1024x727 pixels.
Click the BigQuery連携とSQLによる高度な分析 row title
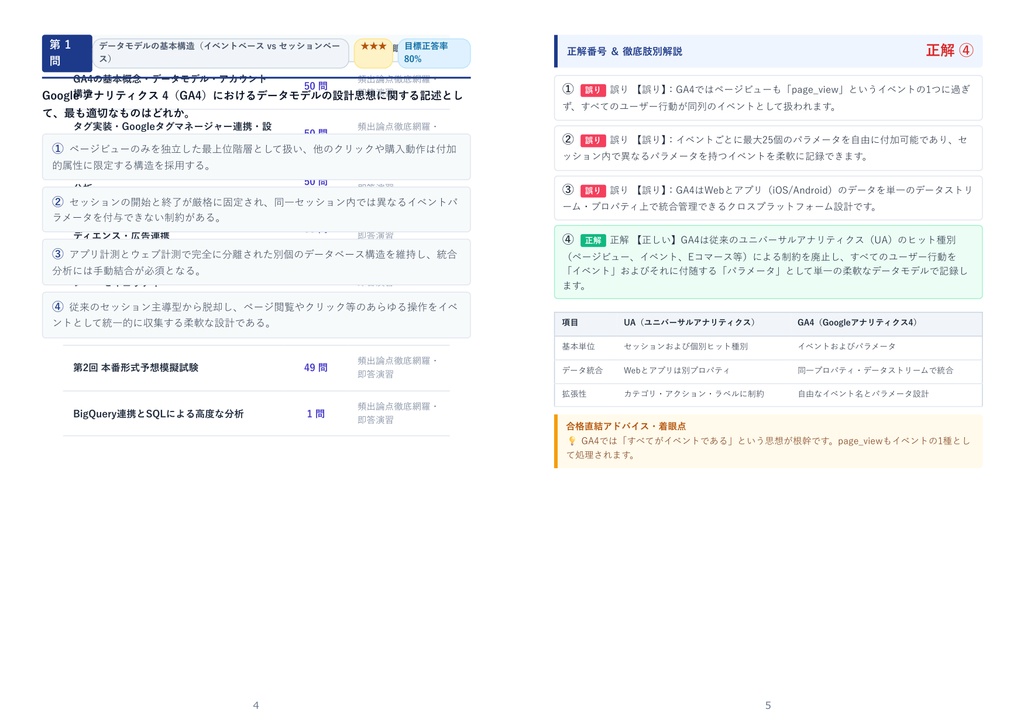coord(158,414)
